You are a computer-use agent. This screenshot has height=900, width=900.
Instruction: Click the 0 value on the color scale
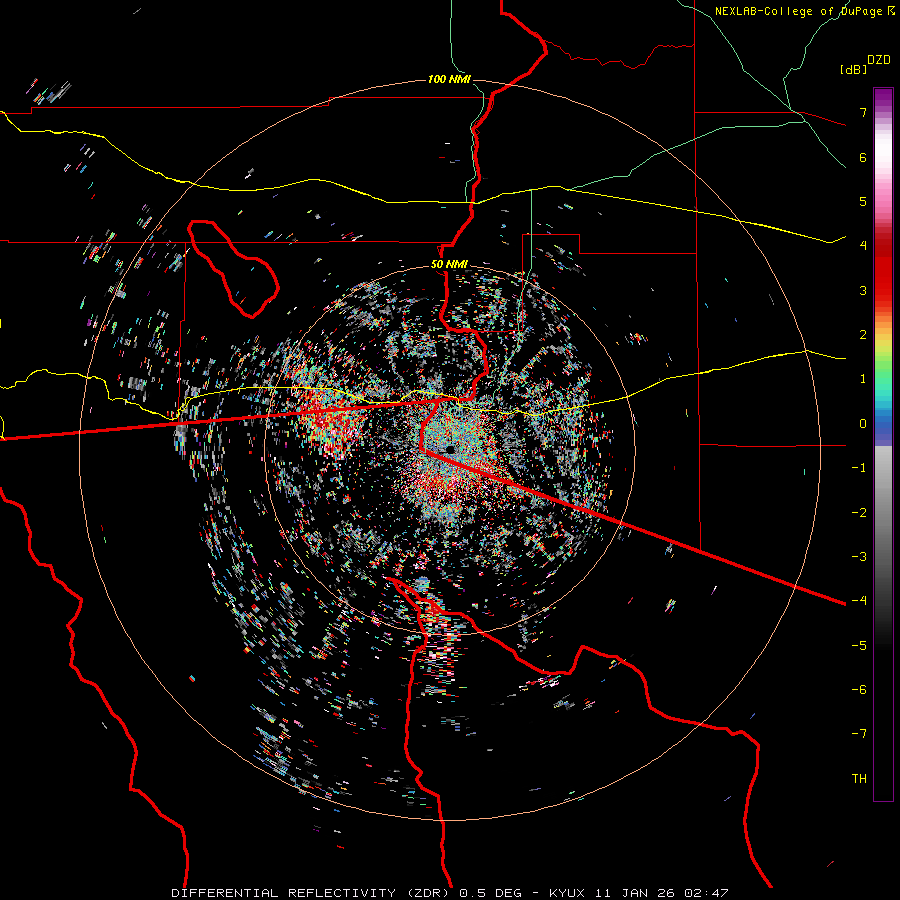863,424
